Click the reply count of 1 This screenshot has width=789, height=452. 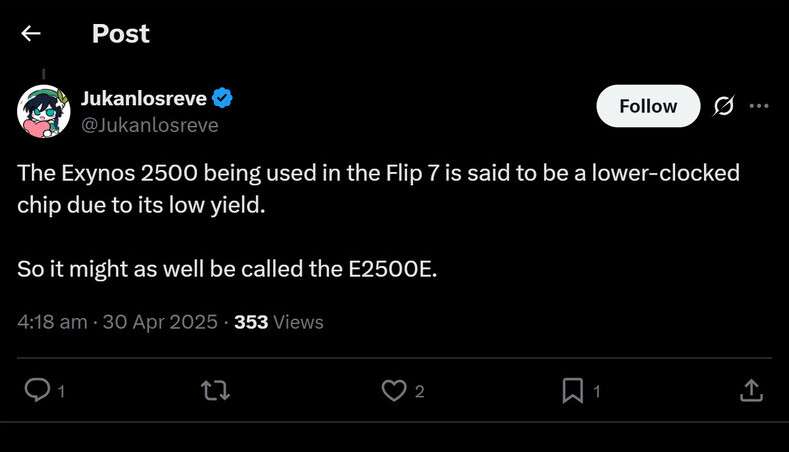click(61, 392)
